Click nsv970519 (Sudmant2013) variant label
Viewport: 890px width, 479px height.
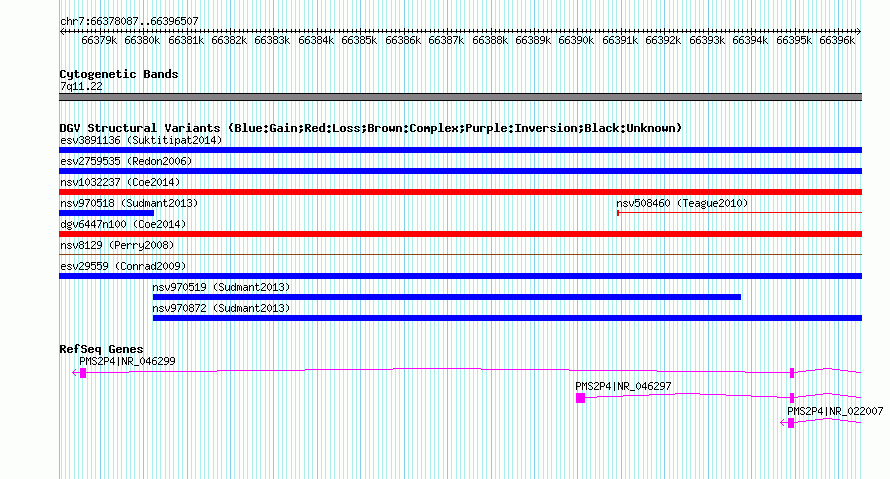coord(221,287)
